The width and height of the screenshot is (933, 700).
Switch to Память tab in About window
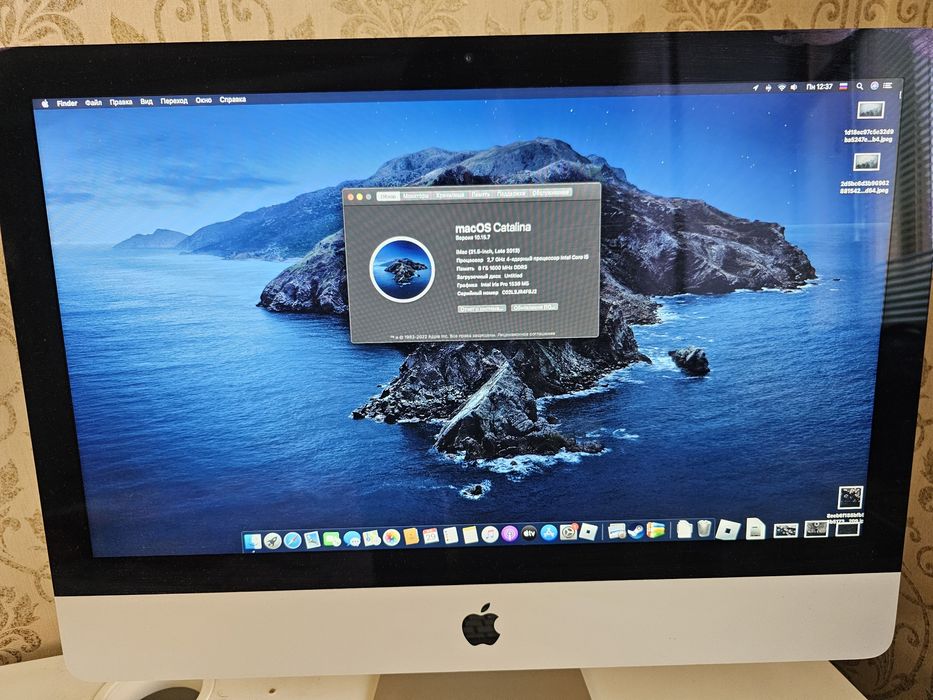(481, 194)
